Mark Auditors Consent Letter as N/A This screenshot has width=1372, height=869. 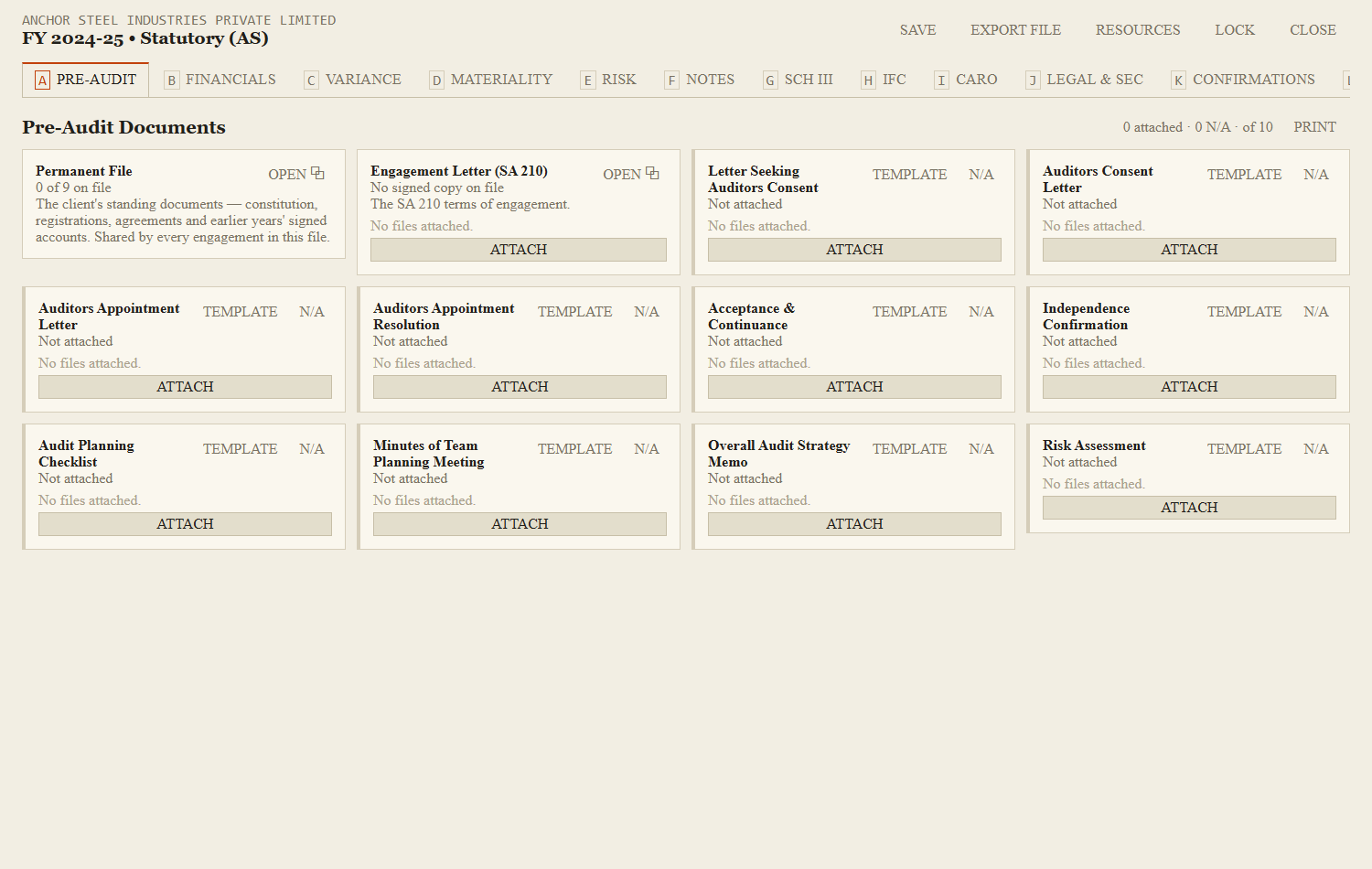1316,175
